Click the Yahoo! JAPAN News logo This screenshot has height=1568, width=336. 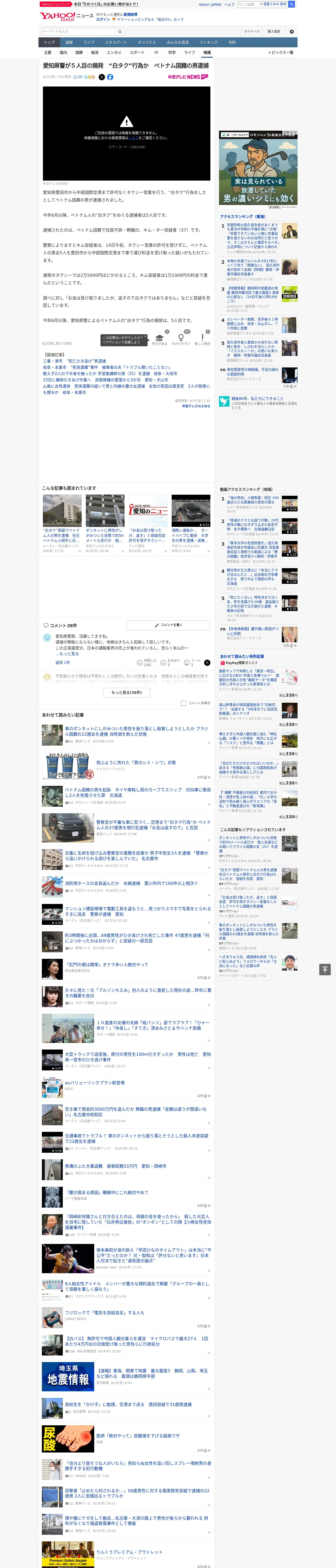tap(66, 16)
